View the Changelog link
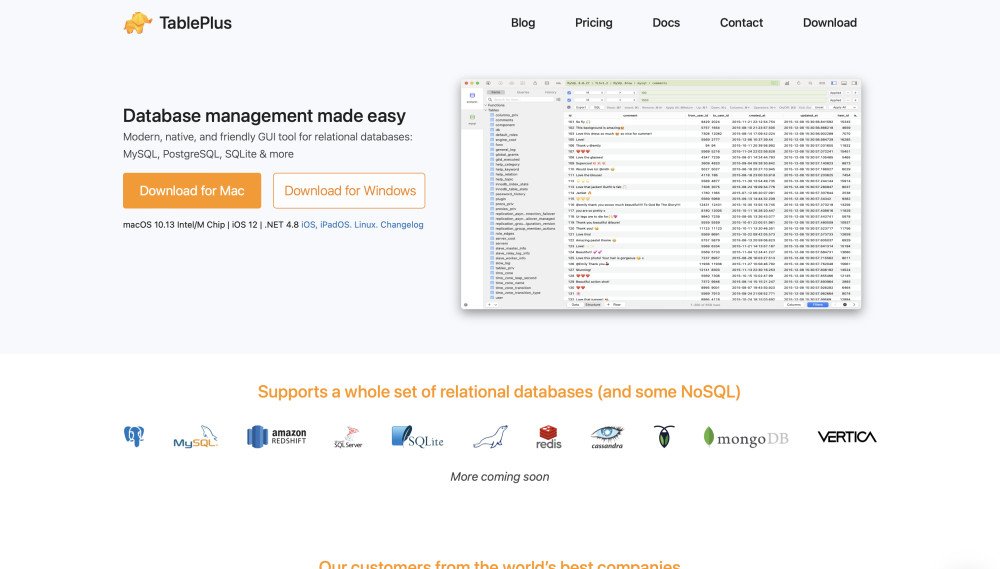Image resolution: width=1000 pixels, height=569 pixels. pos(402,225)
